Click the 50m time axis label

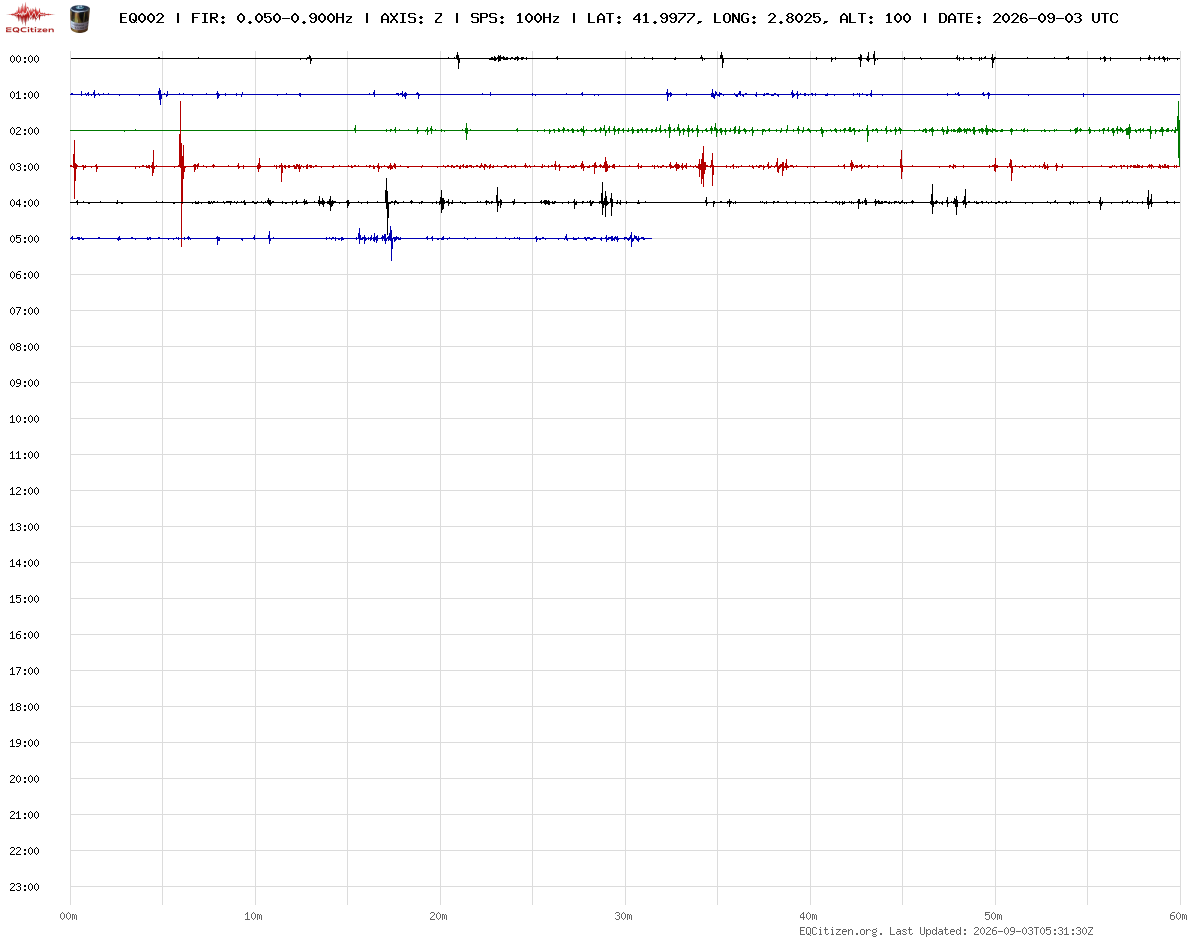994,916
